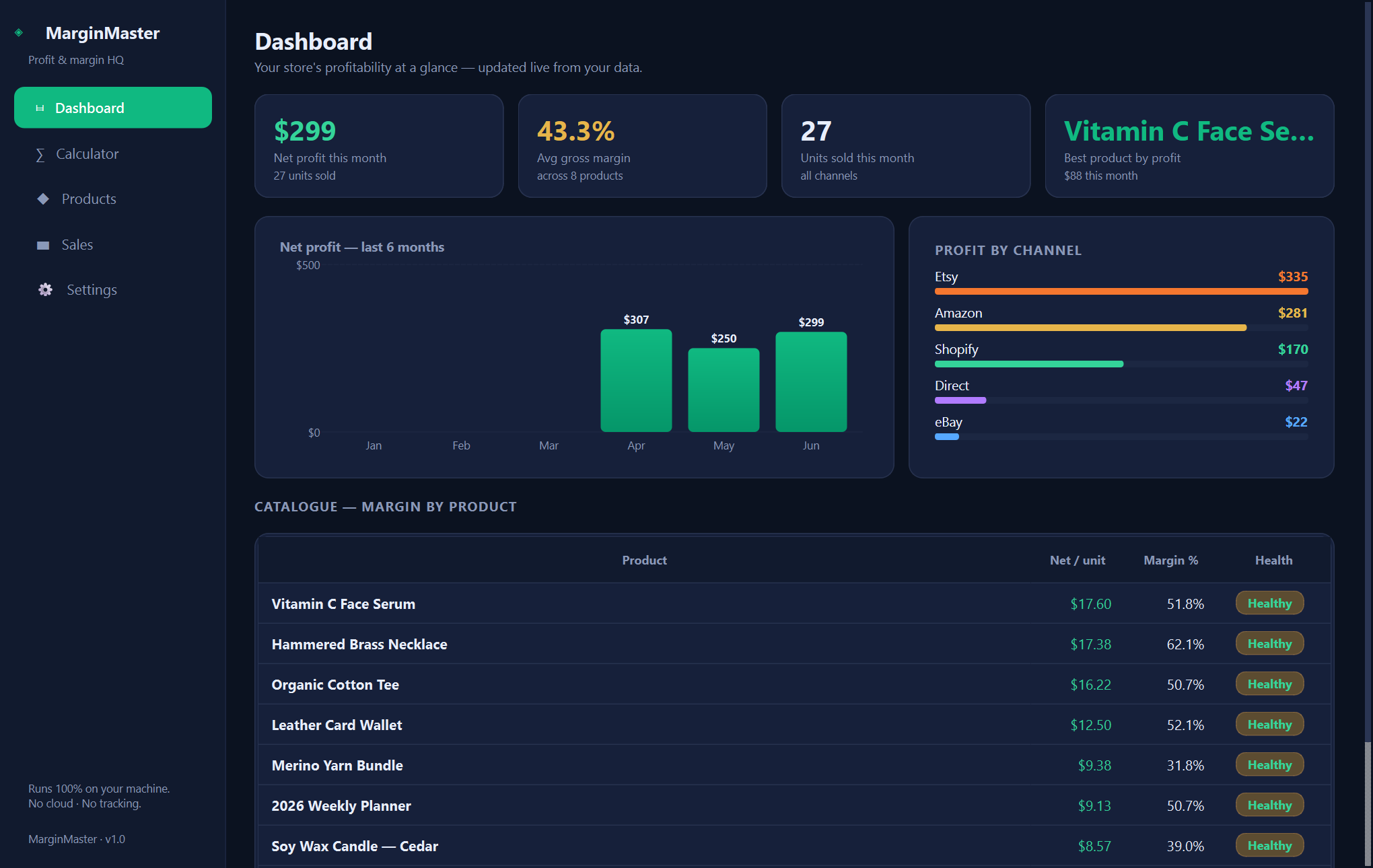This screenshot has height=868, width=1373.
Task: Click the April $307 profit bar
Action: [x=636, y=380]
